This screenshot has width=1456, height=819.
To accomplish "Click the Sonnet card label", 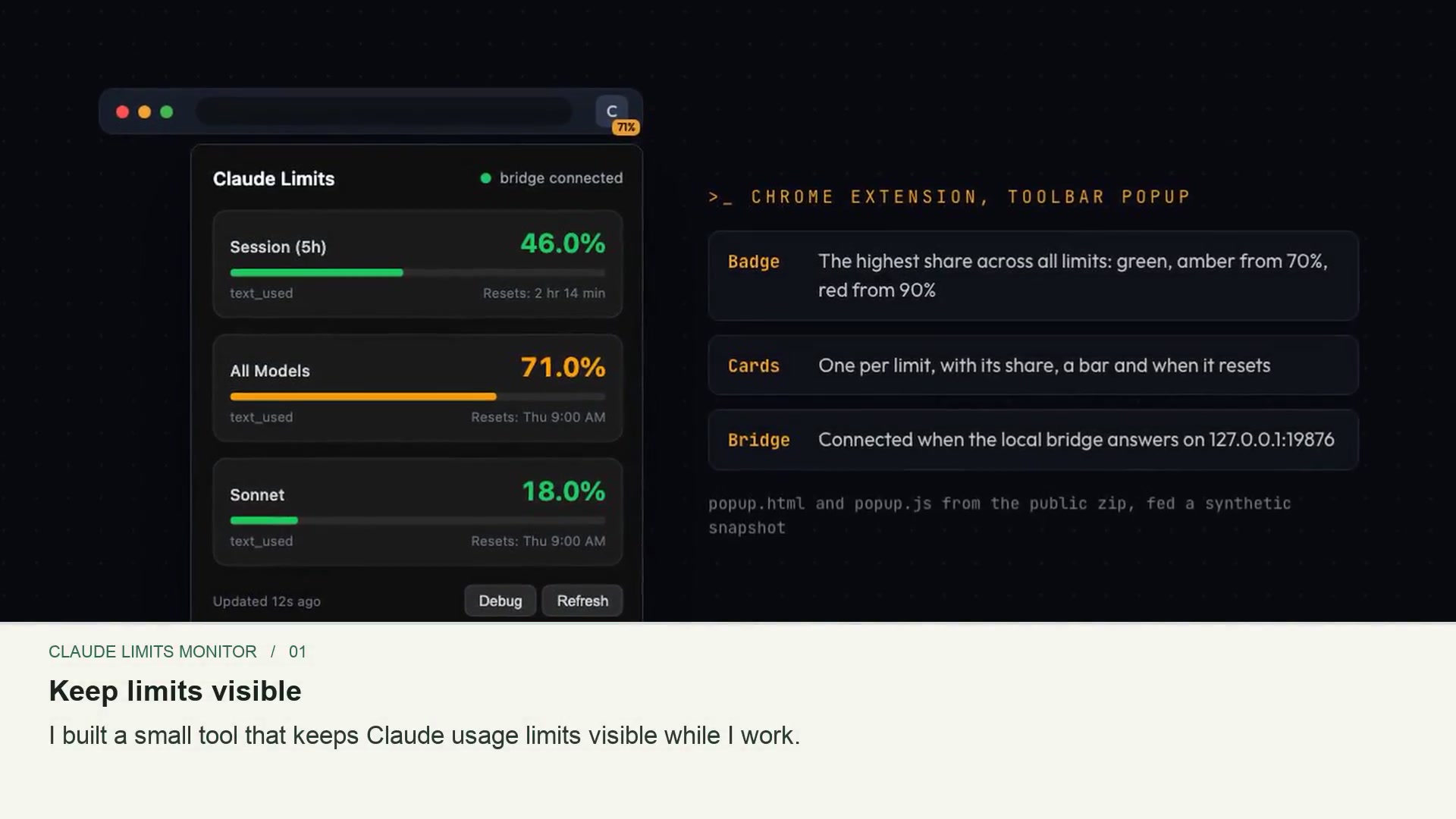I will click(257, 495).
